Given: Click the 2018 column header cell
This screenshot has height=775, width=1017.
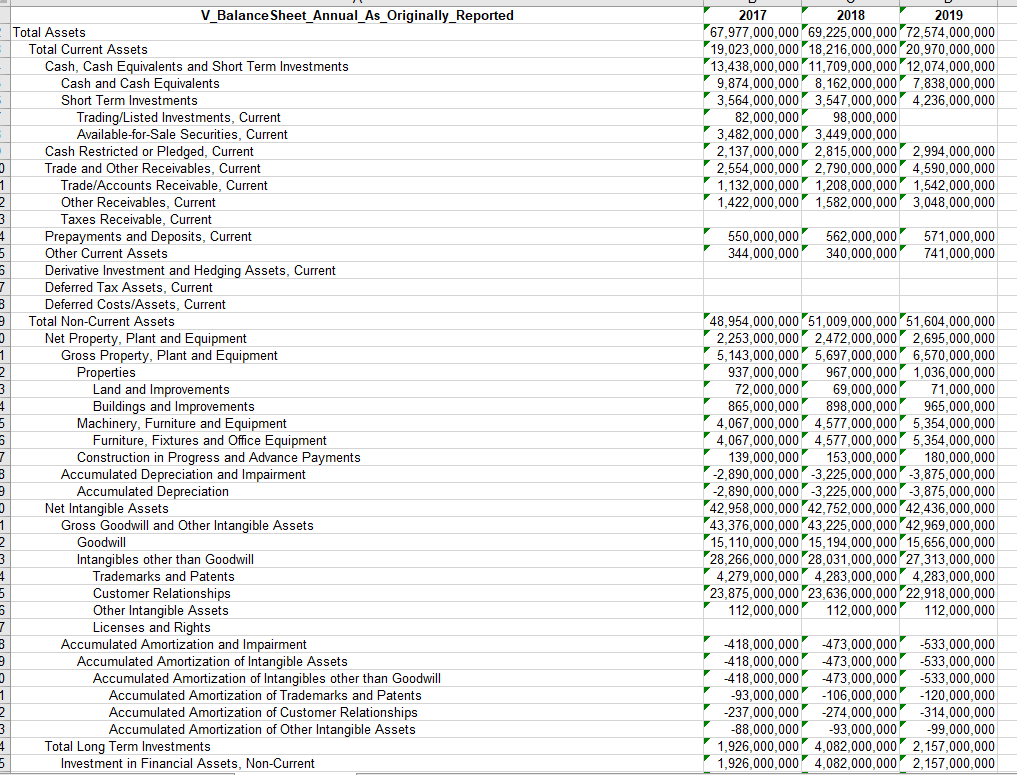Looking at the screenshot, I should (x=851, y=15).
